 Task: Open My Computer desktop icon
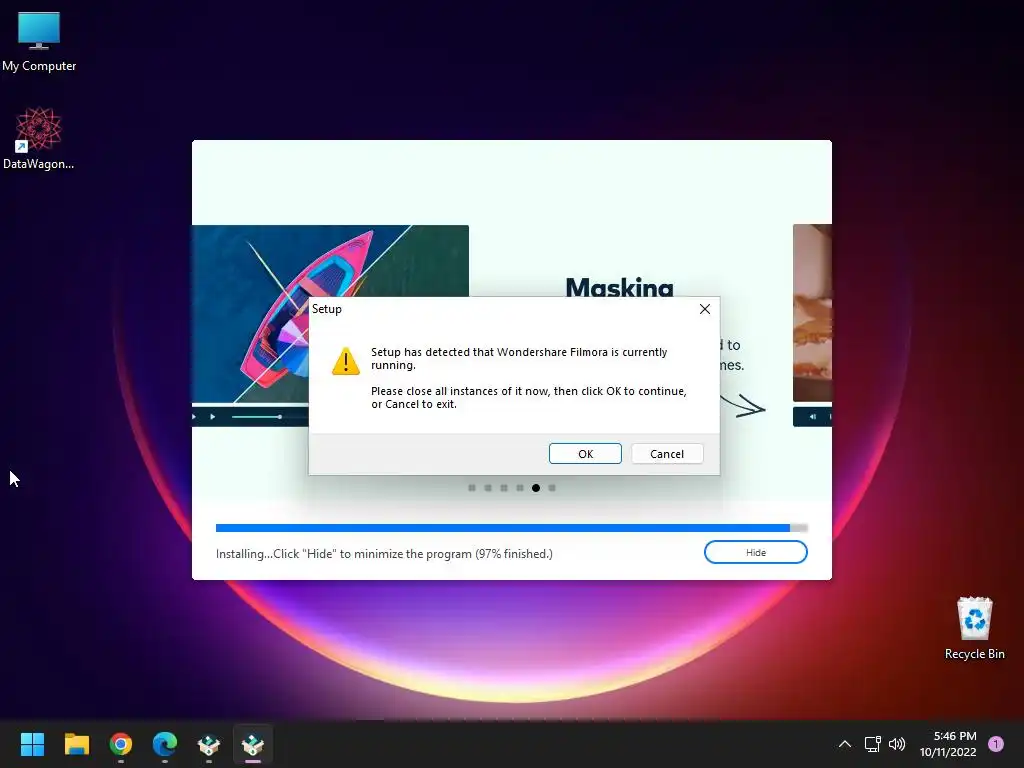tap(39, 42)
